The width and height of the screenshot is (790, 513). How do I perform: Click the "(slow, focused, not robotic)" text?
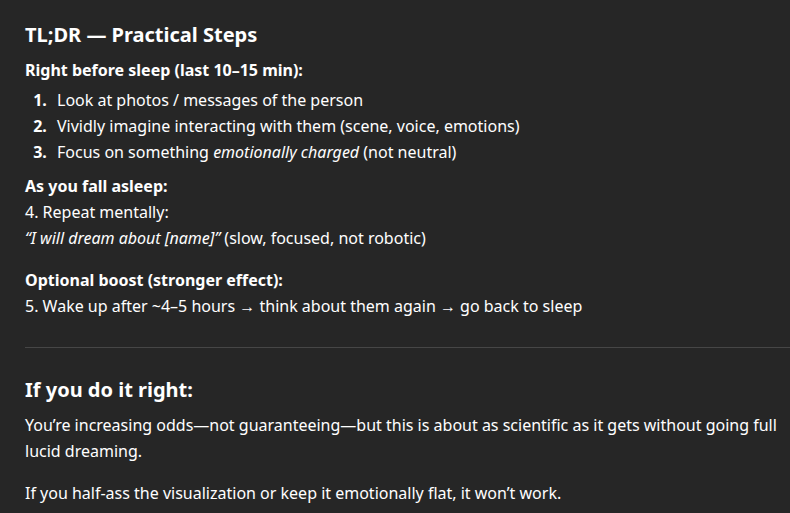coord(326,238)
